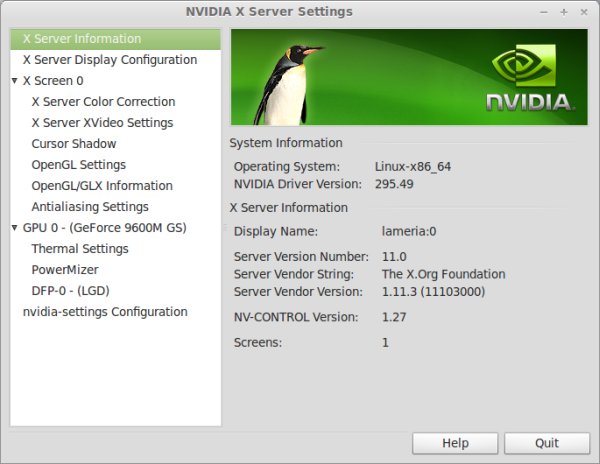Close the window with X icon
Viewport: 600px width, 464px height.
pyautogui.click(x=584, y=12)
